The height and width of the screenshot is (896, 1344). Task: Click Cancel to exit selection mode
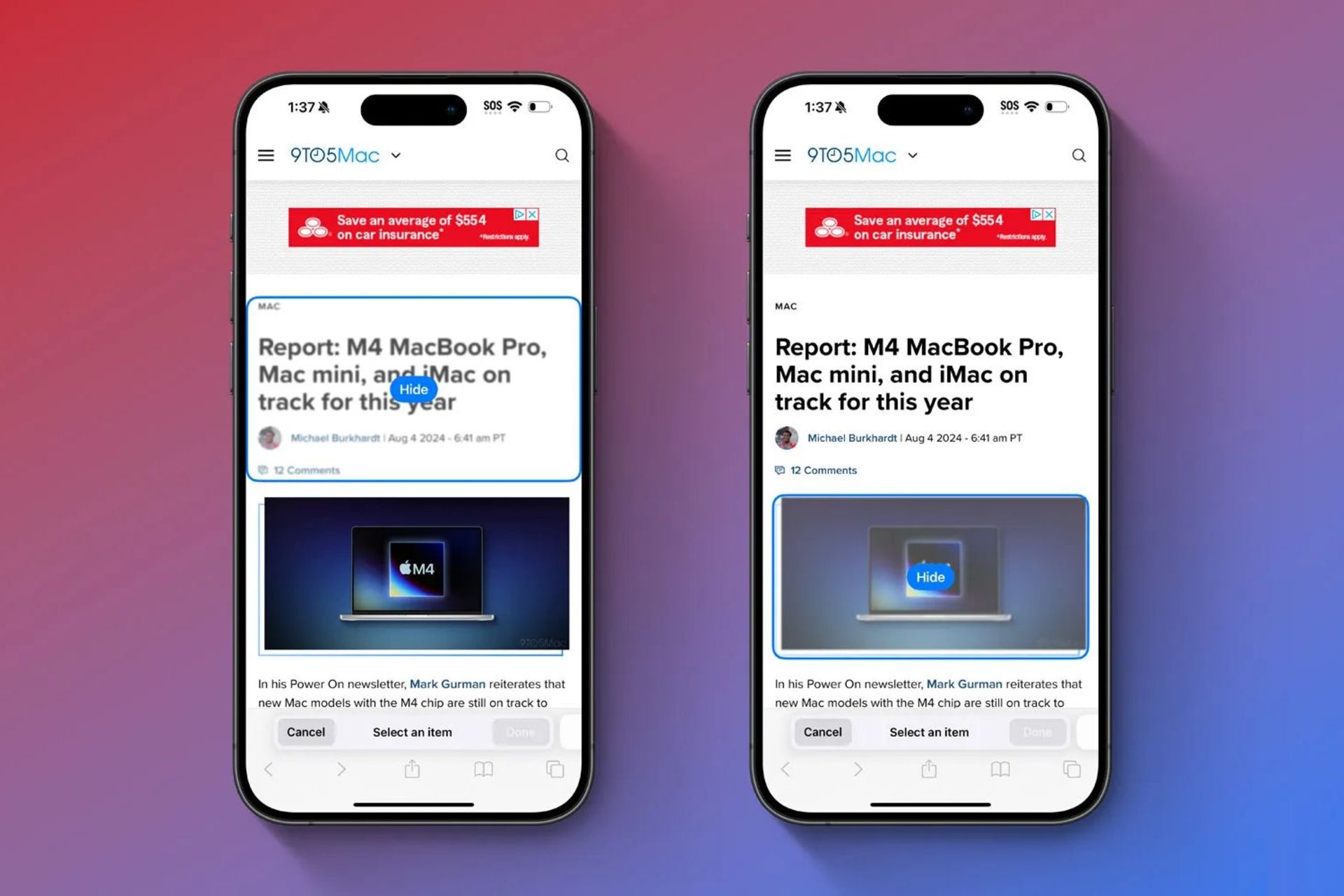coord(306,732)
